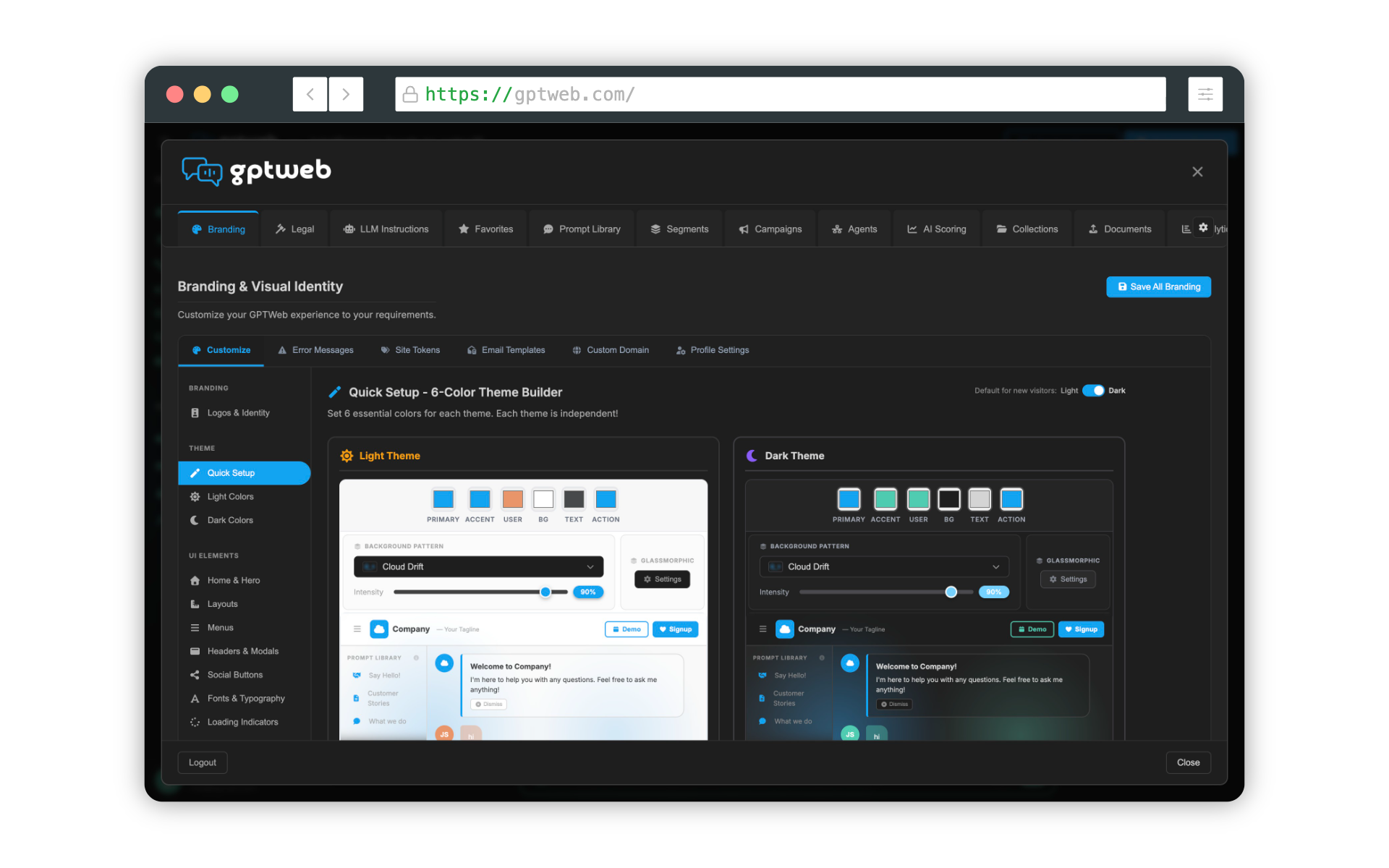Image resolution: width=1389 pixels, height=868 pixels.
Task: Click the moon icon beside Dark Theme
Action: click(752, 456)
